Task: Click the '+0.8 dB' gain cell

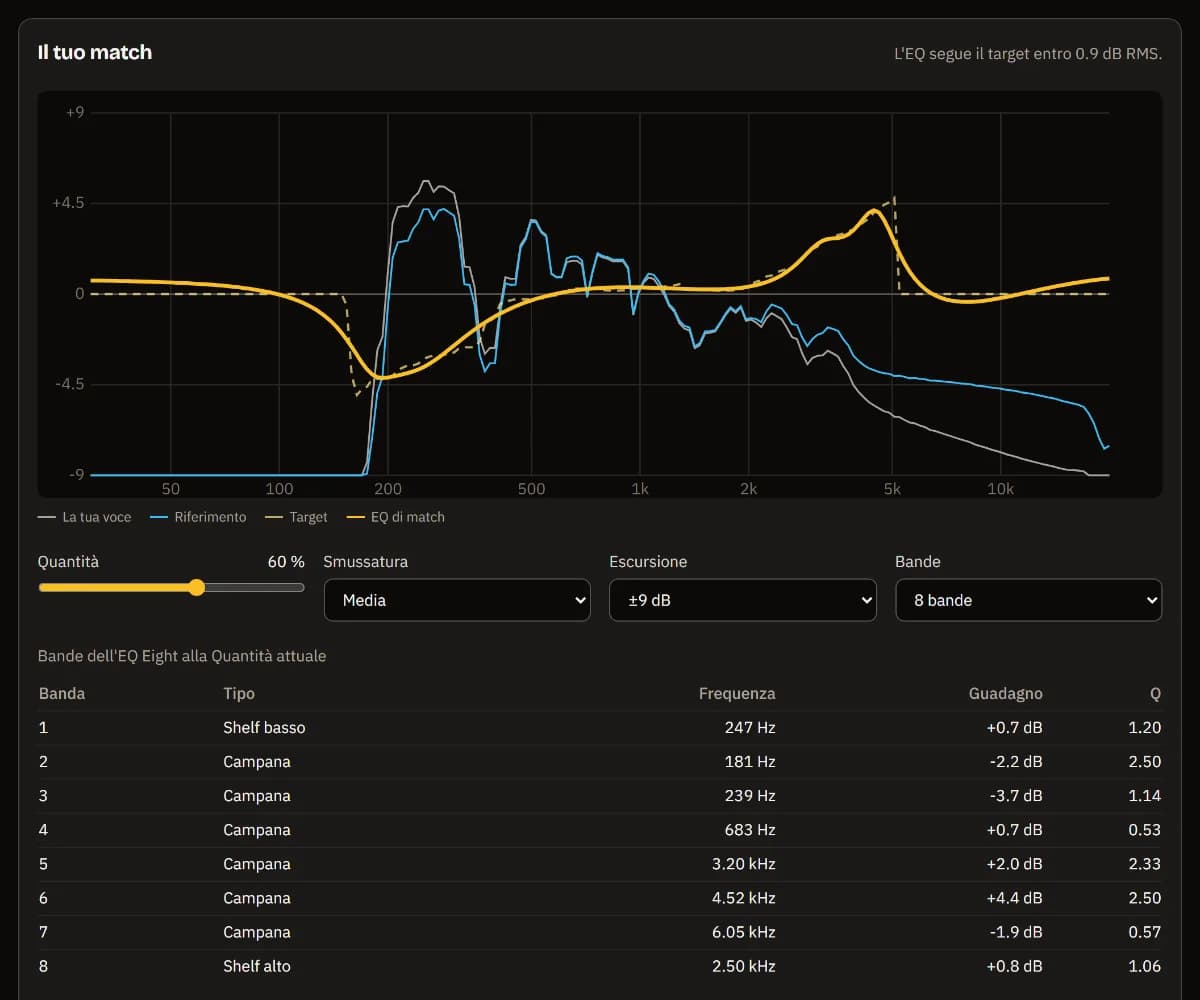Action: coord(1014,966)
